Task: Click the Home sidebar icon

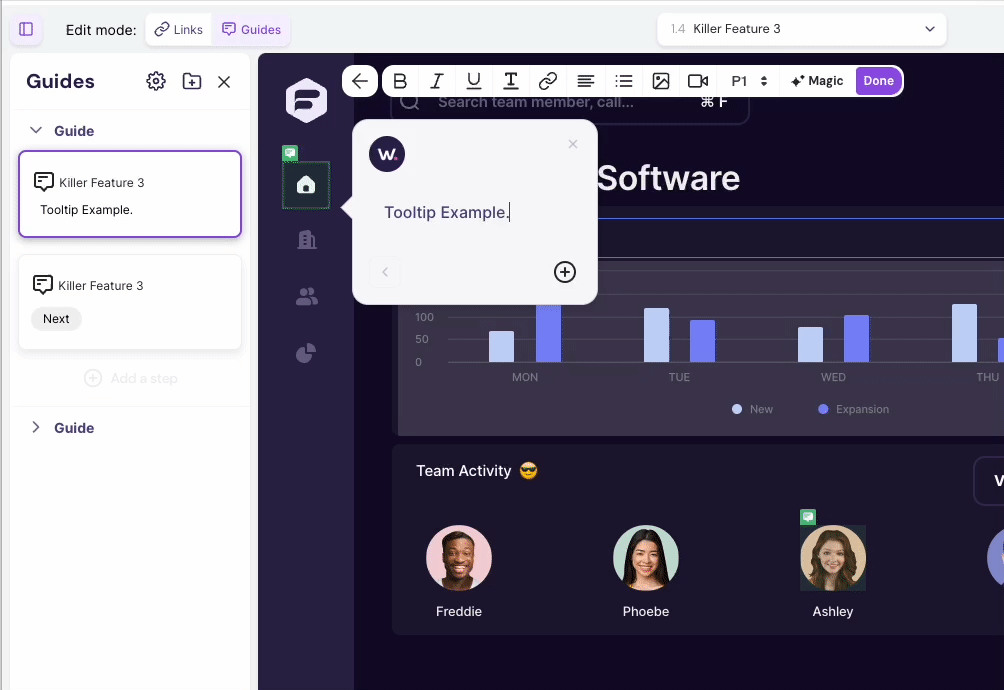Action: click(306, 185)
